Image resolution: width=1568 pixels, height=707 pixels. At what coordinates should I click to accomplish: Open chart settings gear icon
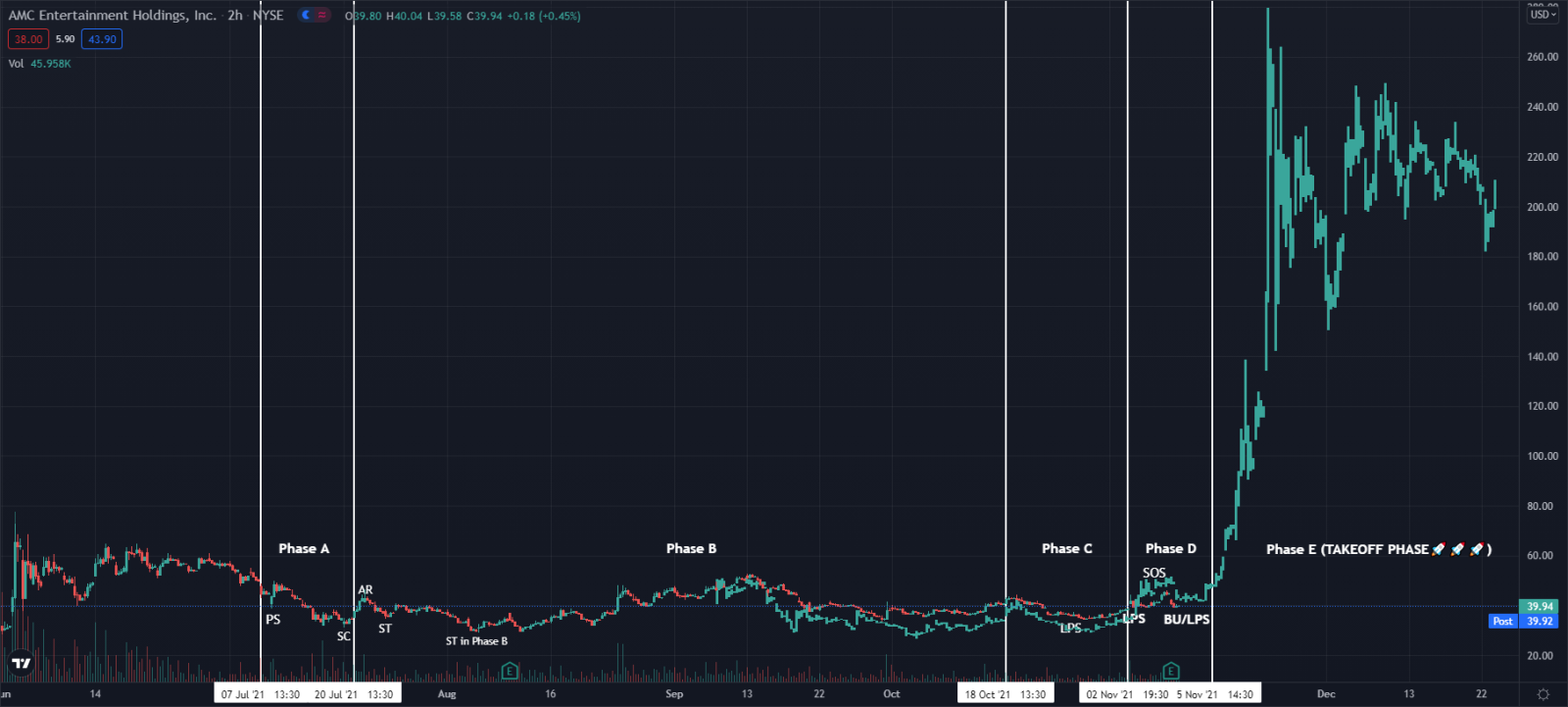(x=1543, y=694)
